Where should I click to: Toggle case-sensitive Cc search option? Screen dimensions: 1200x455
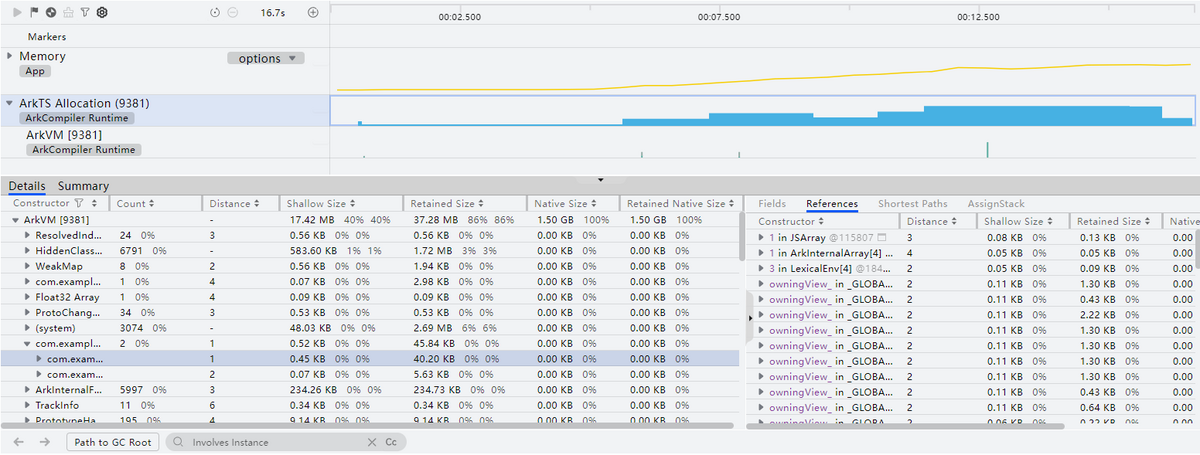pyautogui.click(x=391, y=441)
